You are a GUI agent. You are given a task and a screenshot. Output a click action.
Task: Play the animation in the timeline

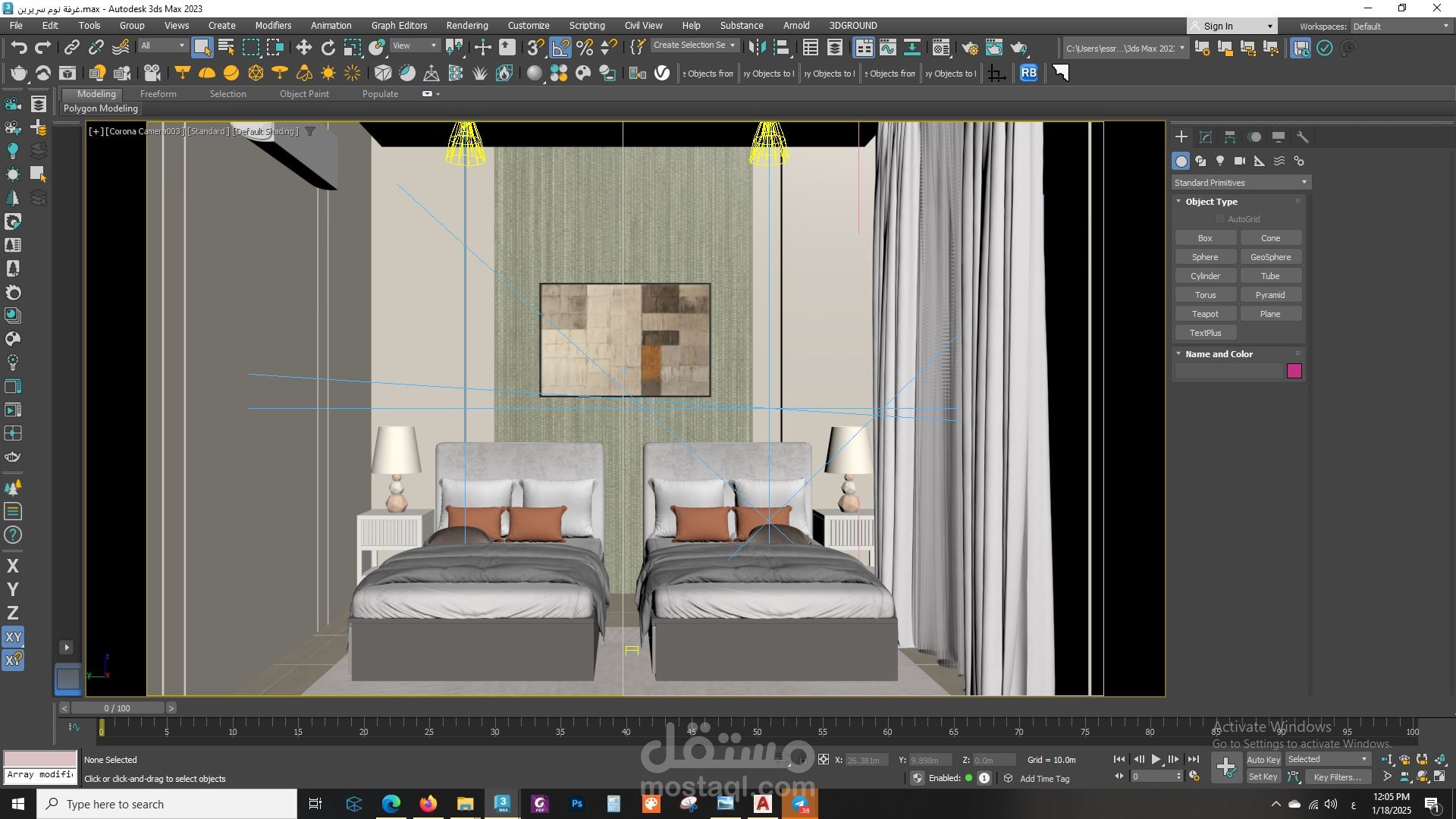1156,759
